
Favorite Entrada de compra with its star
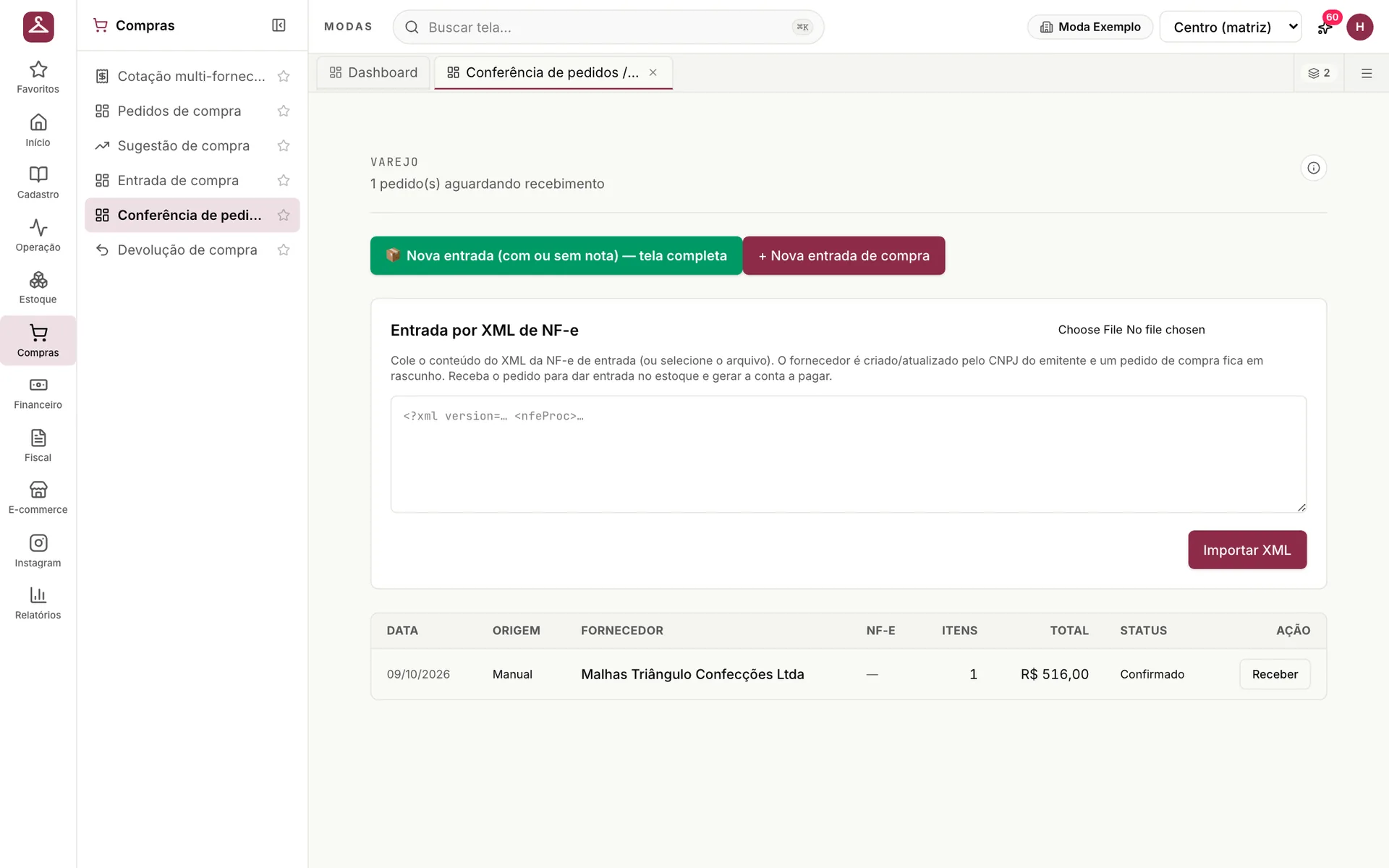(x=284, y=180)
